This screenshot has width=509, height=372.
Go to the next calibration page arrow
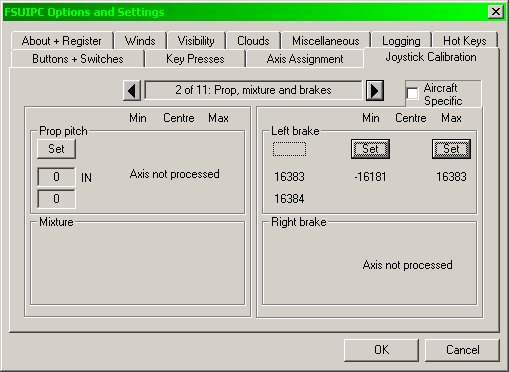(x=375, y=90)
